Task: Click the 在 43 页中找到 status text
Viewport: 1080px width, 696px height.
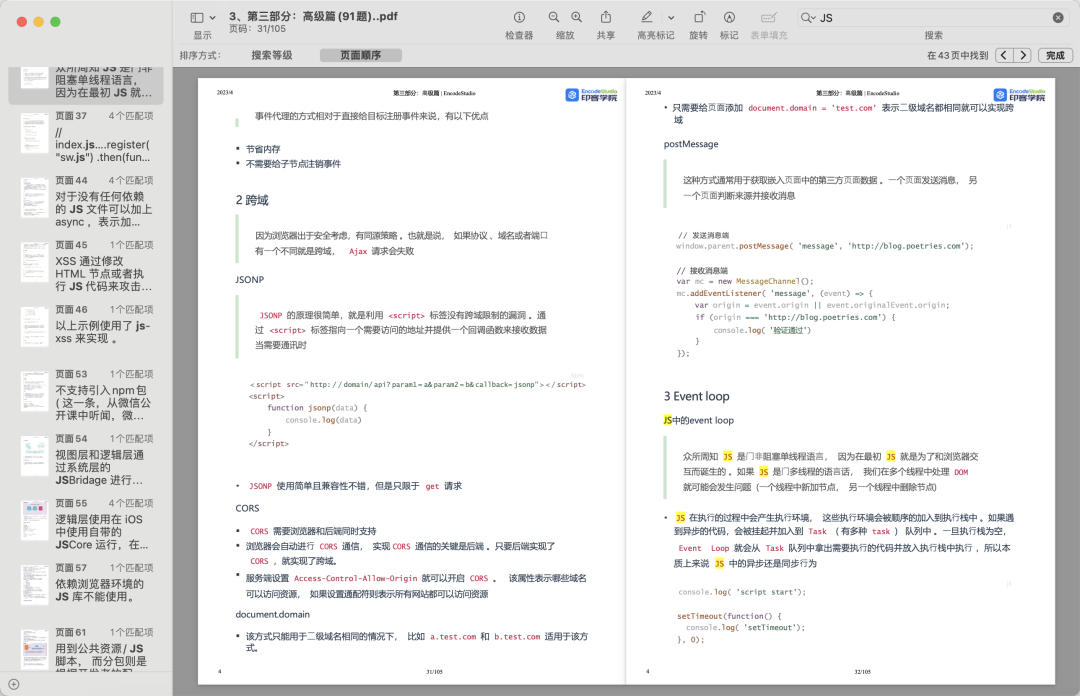Action: 957,55
